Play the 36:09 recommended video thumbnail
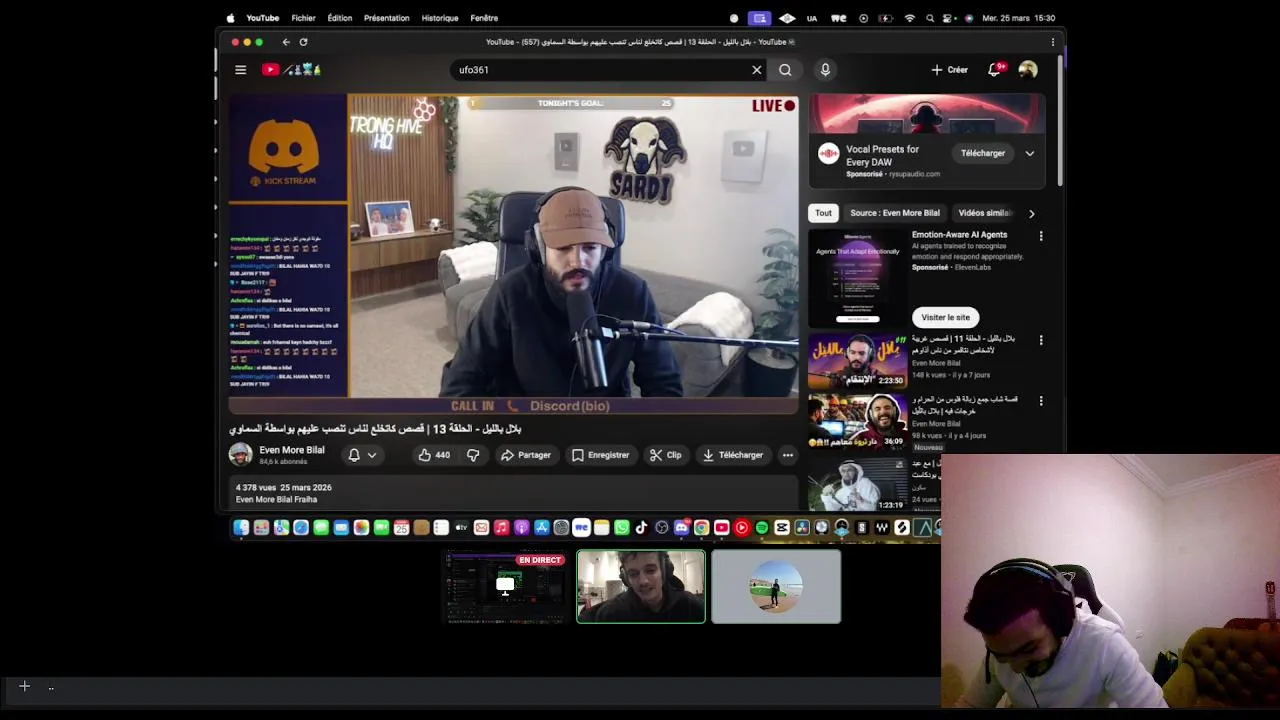This screenshot has width=1280, height=720. pos(857,421)
